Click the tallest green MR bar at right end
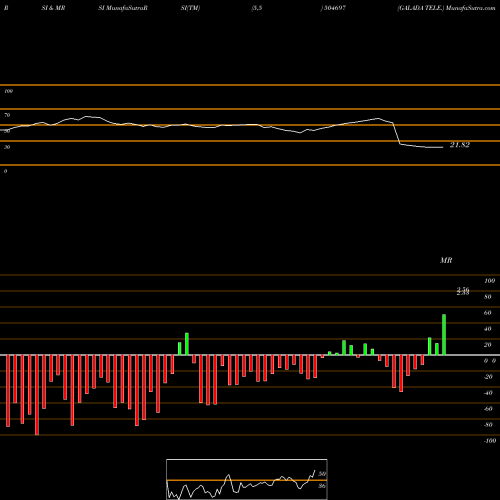The height and width of the screenshot is (500, 500). (x=444, y=335)
